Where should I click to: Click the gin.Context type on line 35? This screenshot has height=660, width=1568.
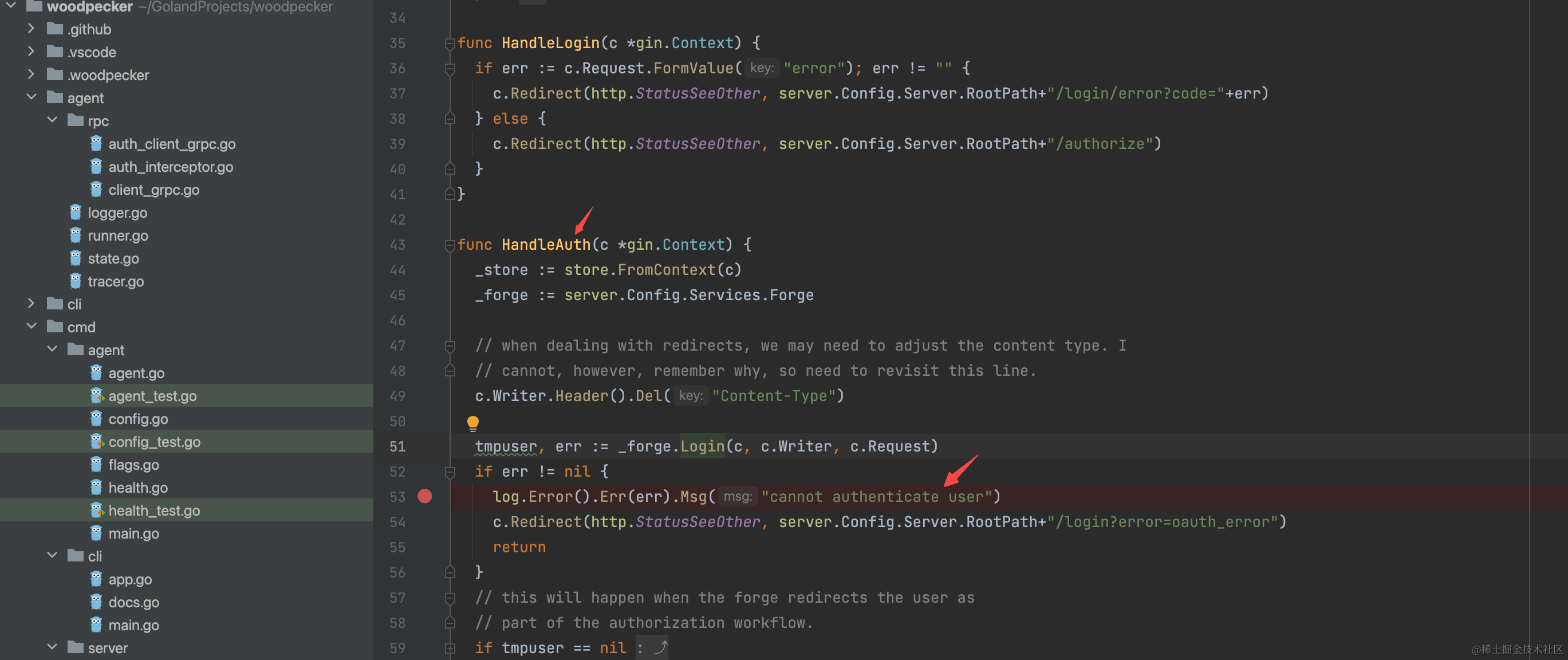[x=685, y=43]
